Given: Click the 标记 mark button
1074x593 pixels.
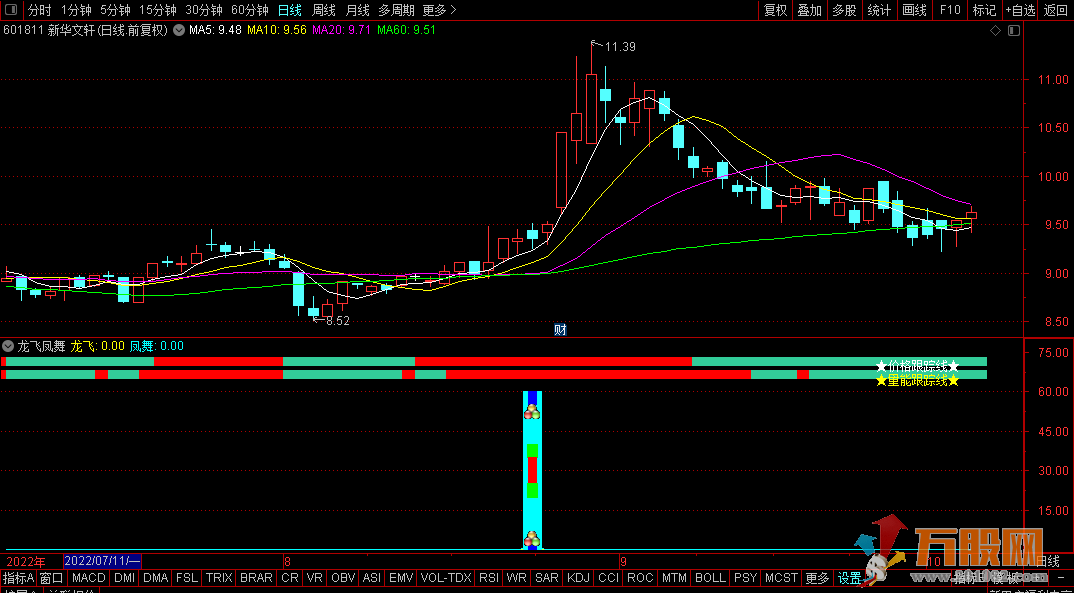Looking at the screenshot, I should click(x=984, y=10).
